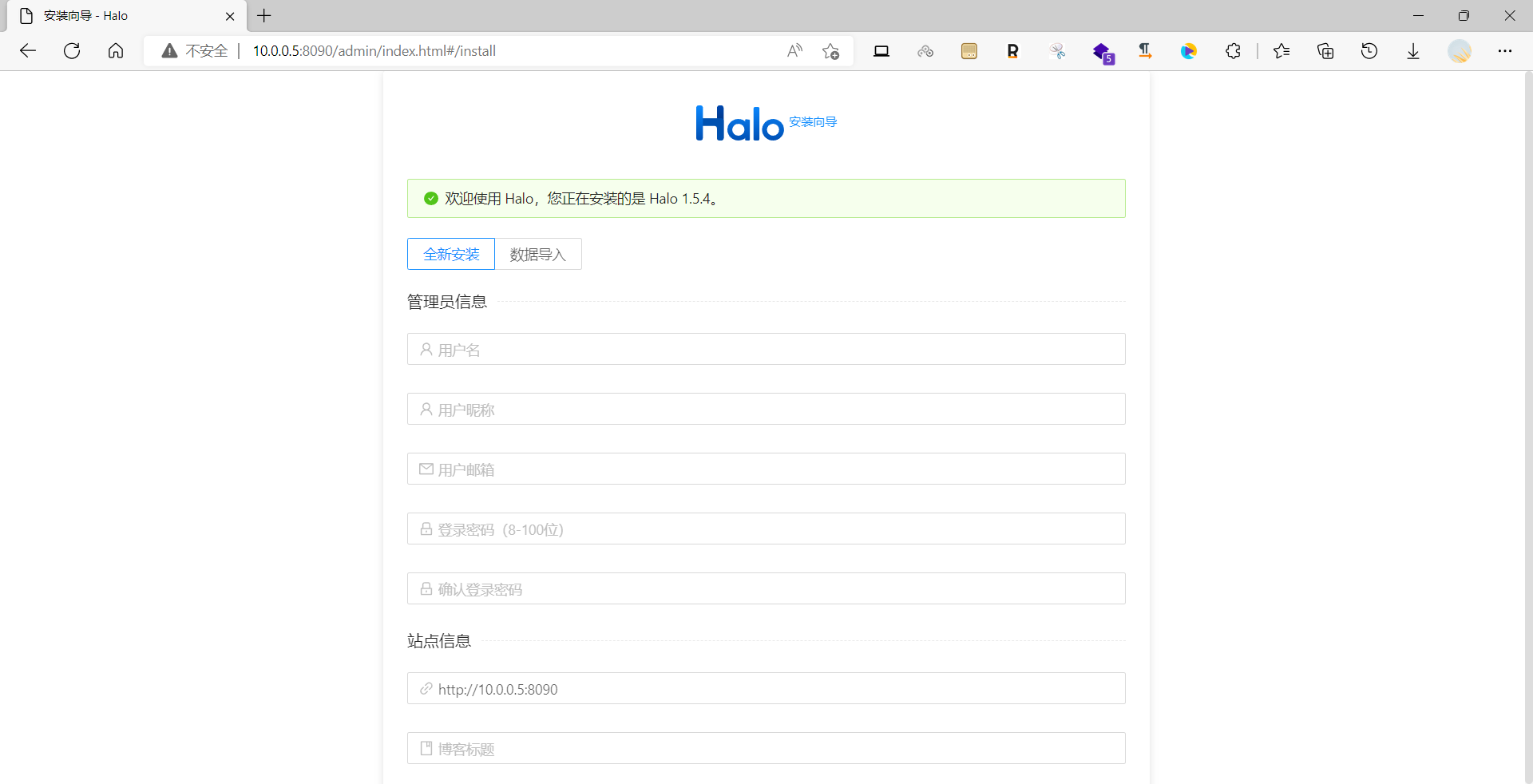Click the 用户邮箱 input field

click(766, 469)
